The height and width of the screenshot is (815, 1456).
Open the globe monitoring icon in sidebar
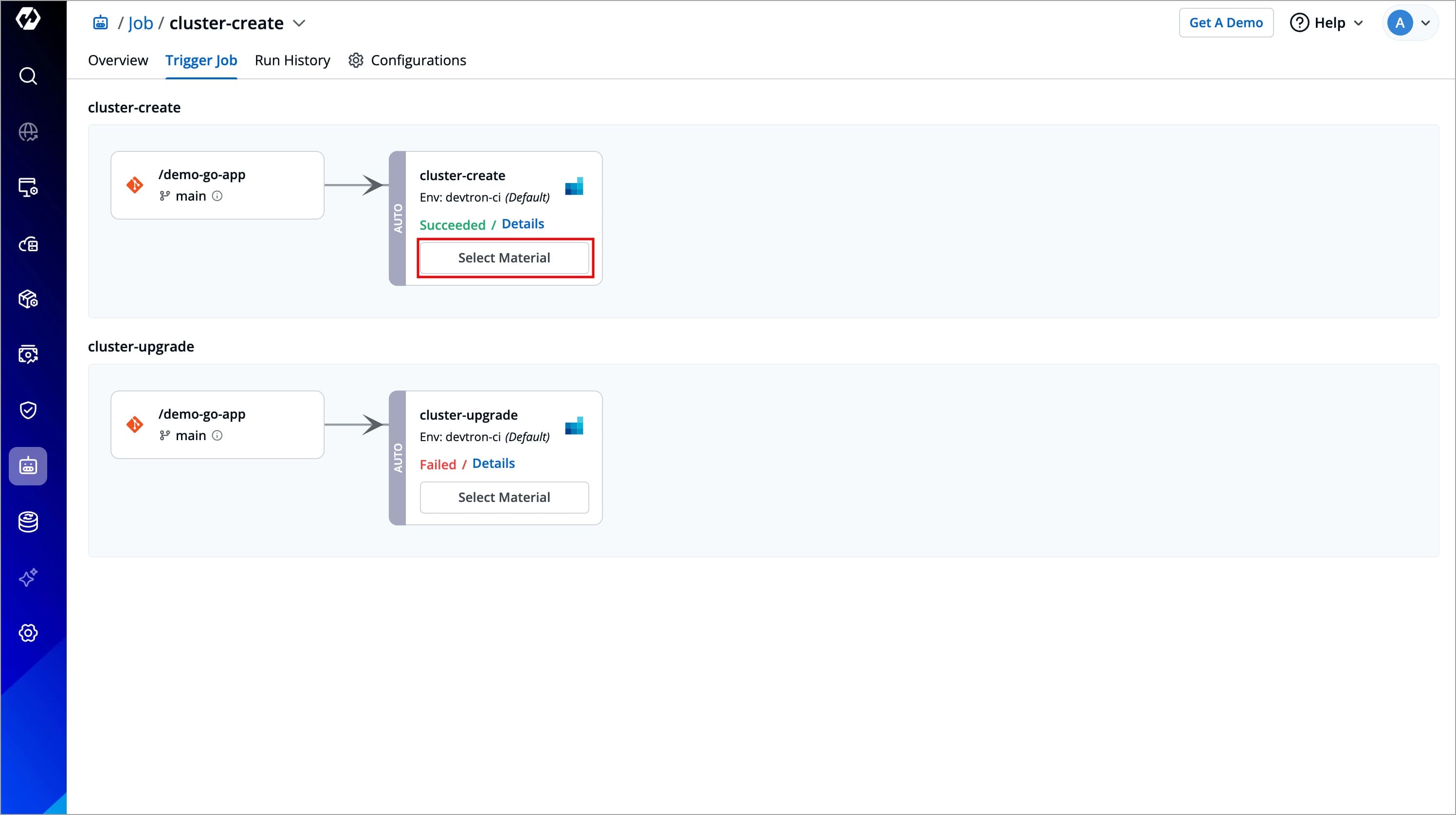coord(28,132)
